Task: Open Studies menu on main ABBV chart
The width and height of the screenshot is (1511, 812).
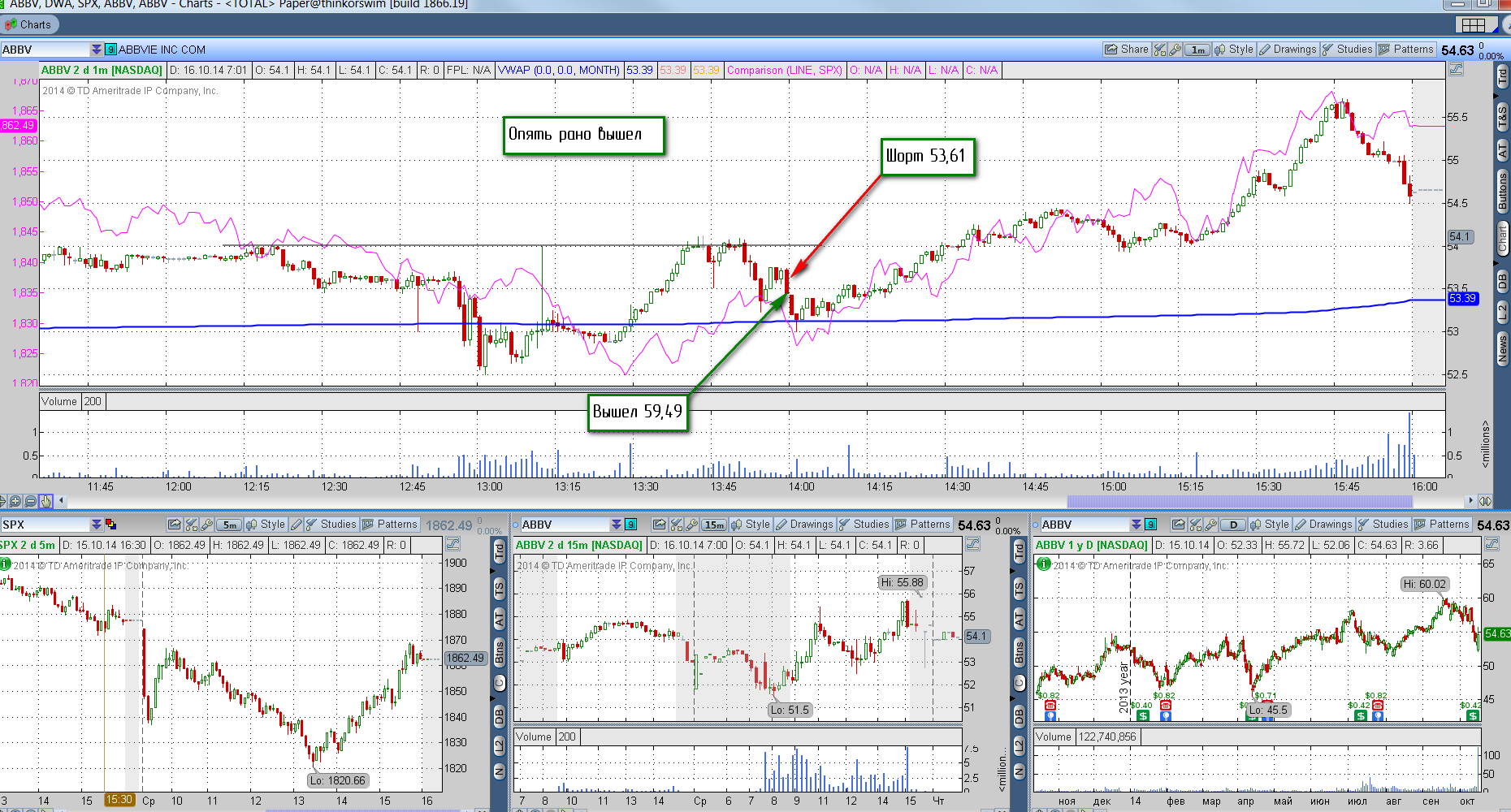Action: coord(1348,50)
